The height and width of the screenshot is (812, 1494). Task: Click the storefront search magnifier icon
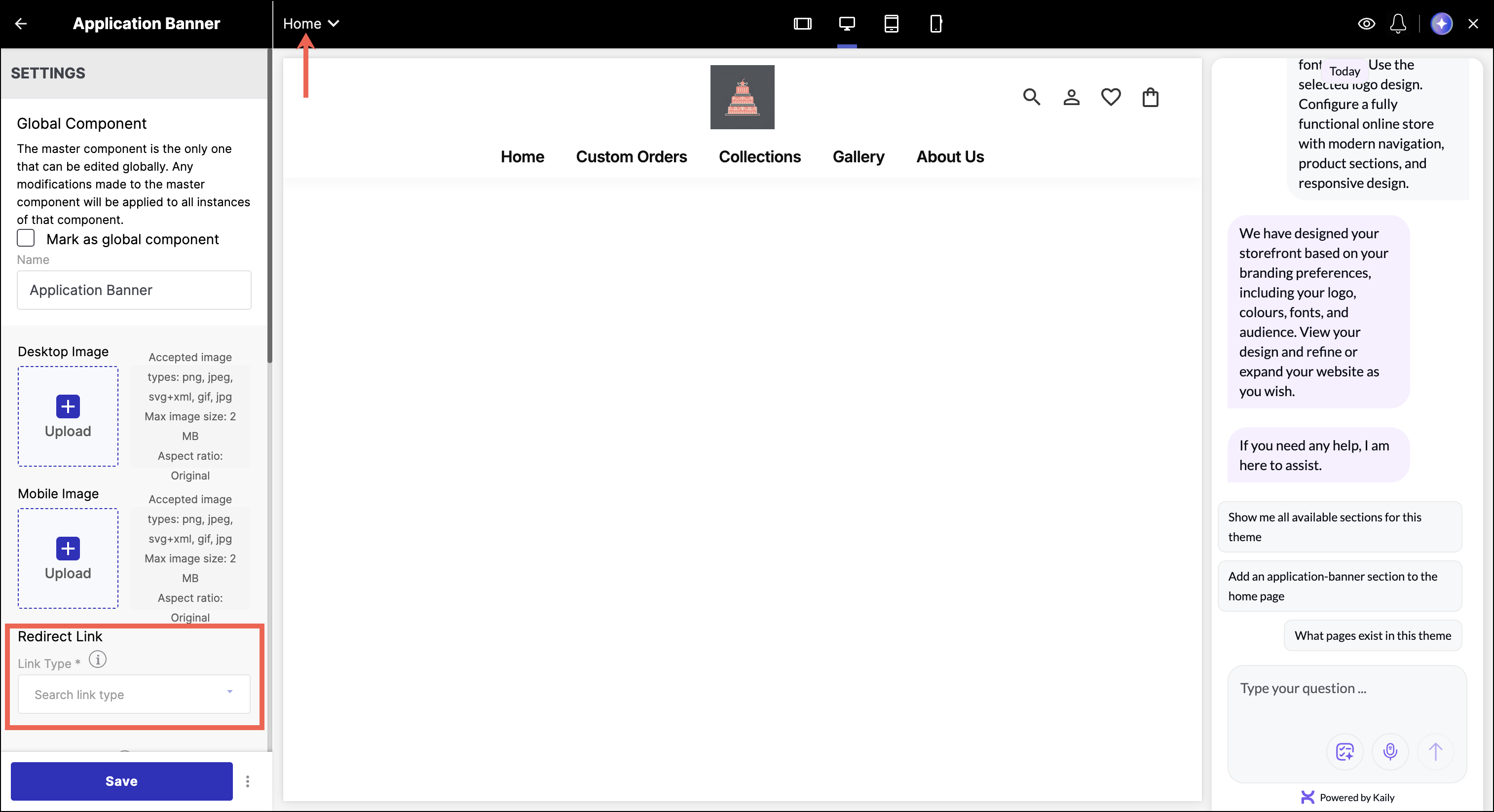[x=1031, y=97]
